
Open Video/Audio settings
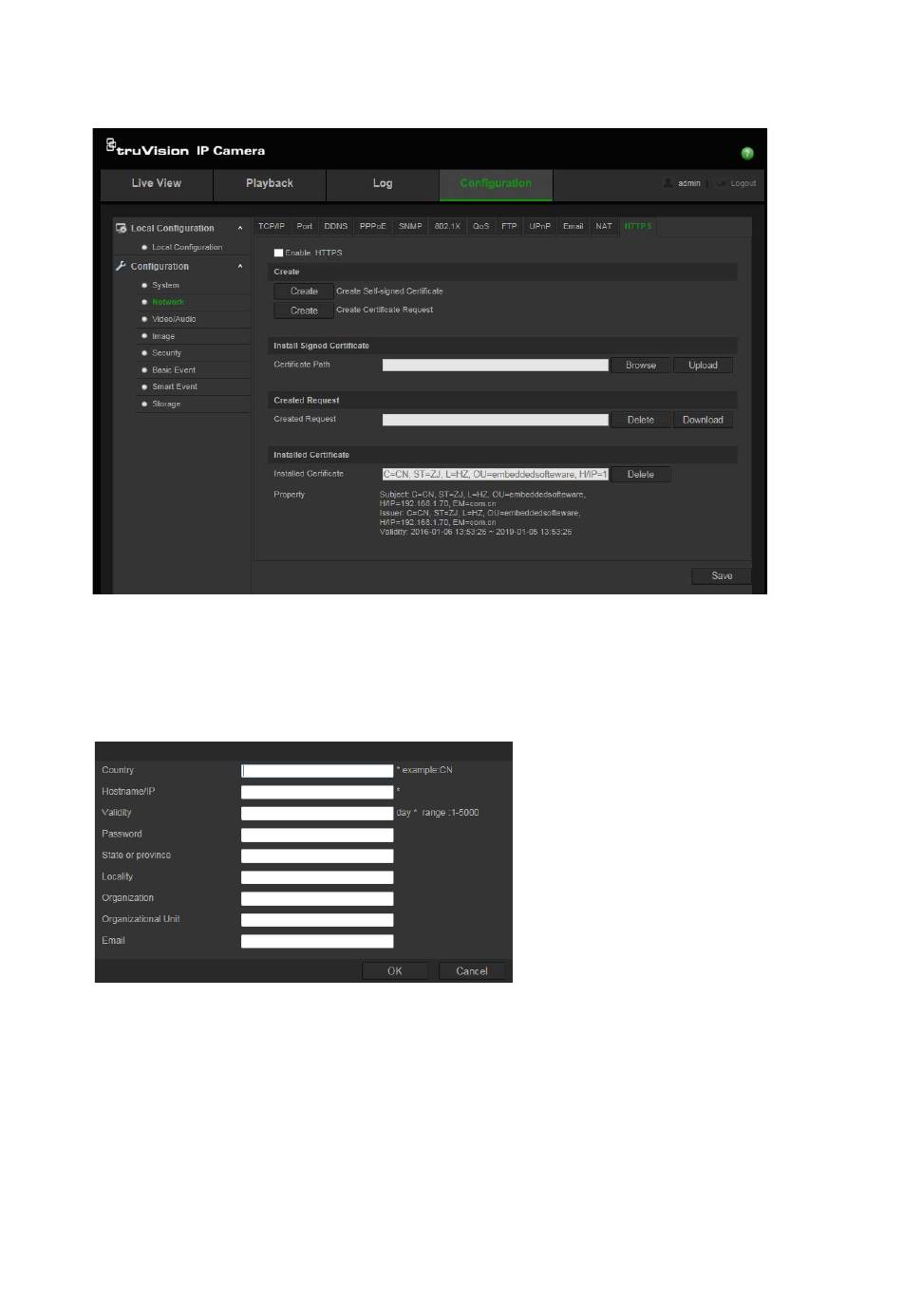click(x=174, y=319)
